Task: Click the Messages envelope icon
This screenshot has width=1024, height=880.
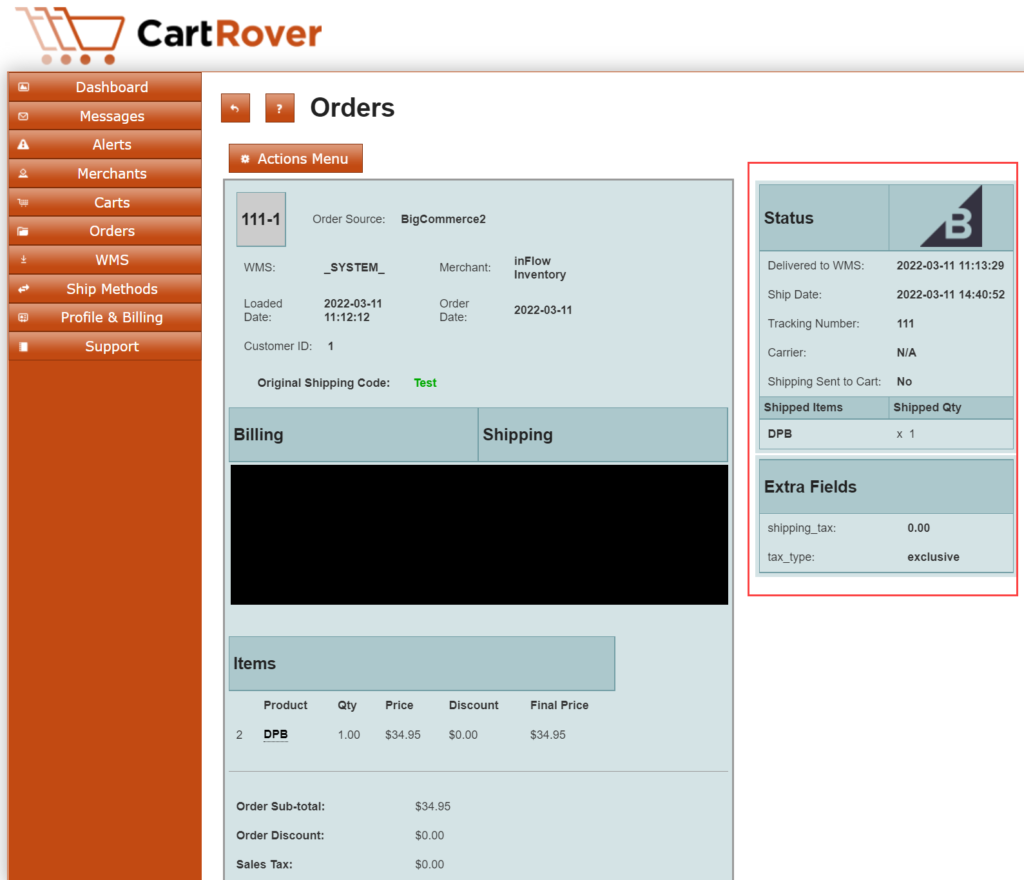Action: pos(24,116)
